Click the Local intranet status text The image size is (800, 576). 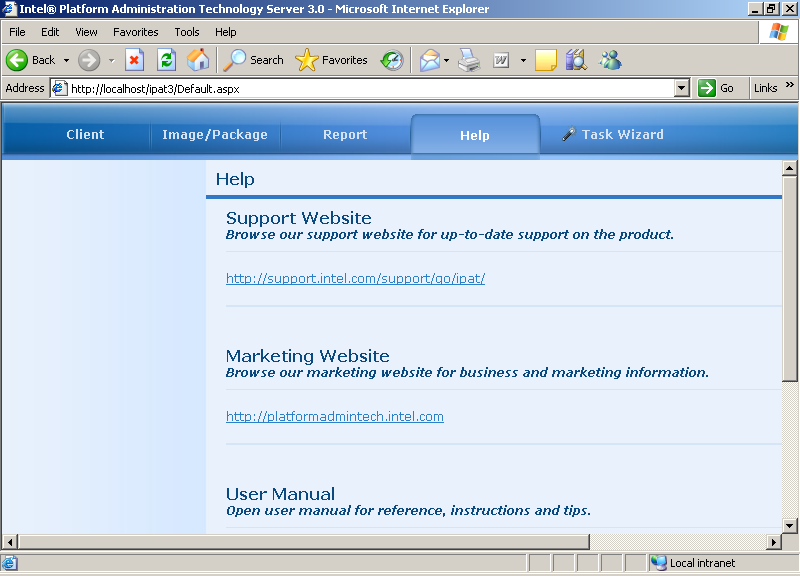click(702, 563)
